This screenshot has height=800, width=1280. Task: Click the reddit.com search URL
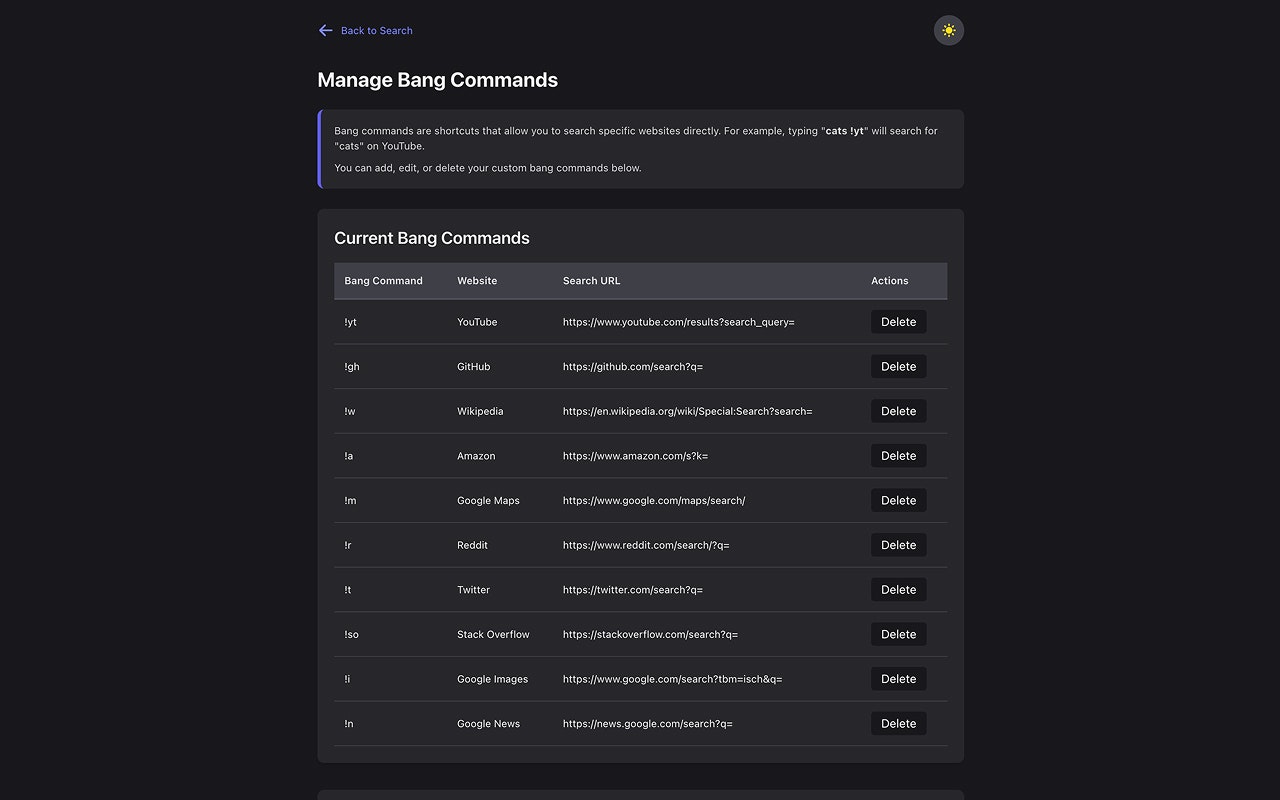click(646, 545)
